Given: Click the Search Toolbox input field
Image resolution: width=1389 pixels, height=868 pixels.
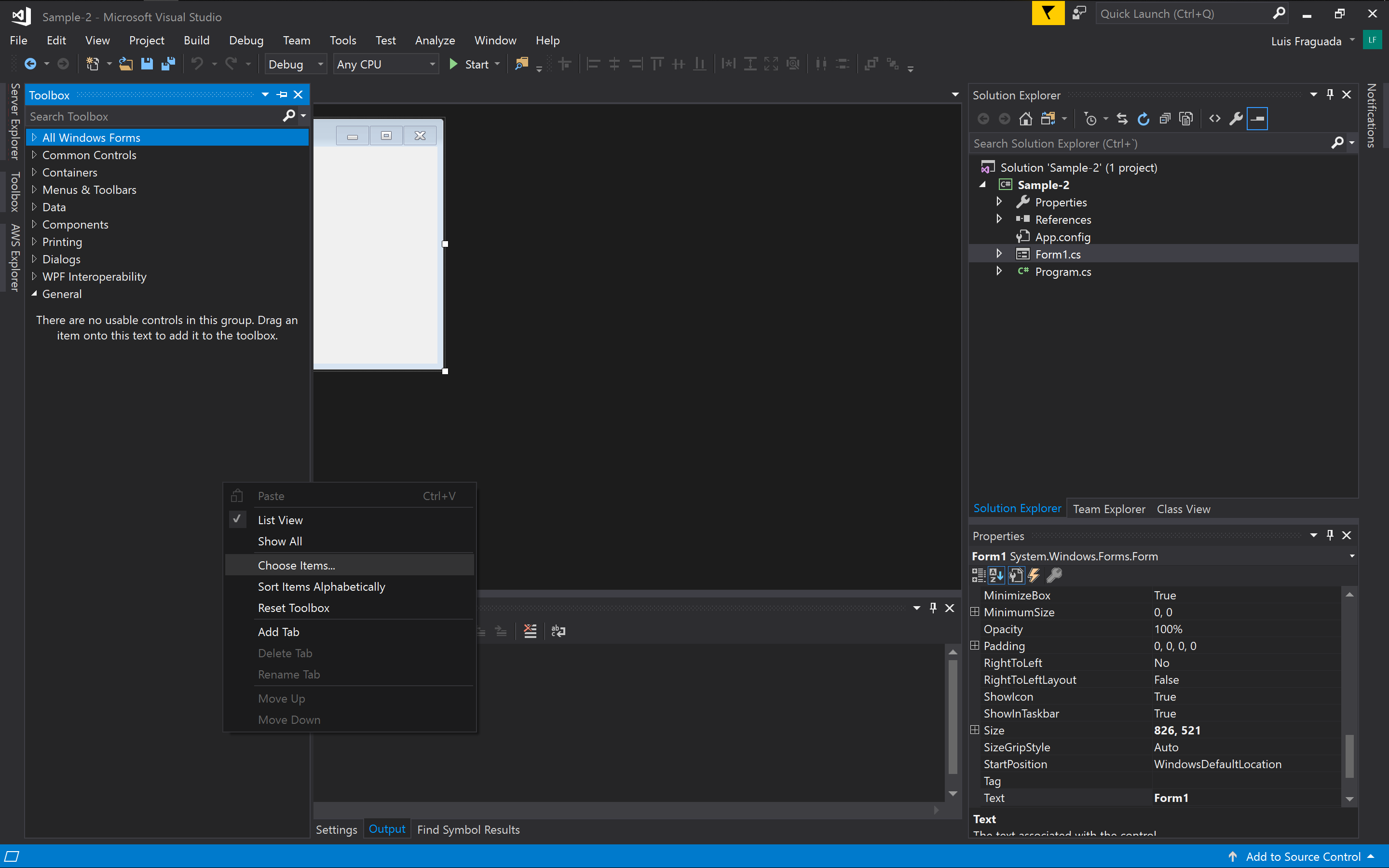Looking at the screenshot, I should (155, 117).
